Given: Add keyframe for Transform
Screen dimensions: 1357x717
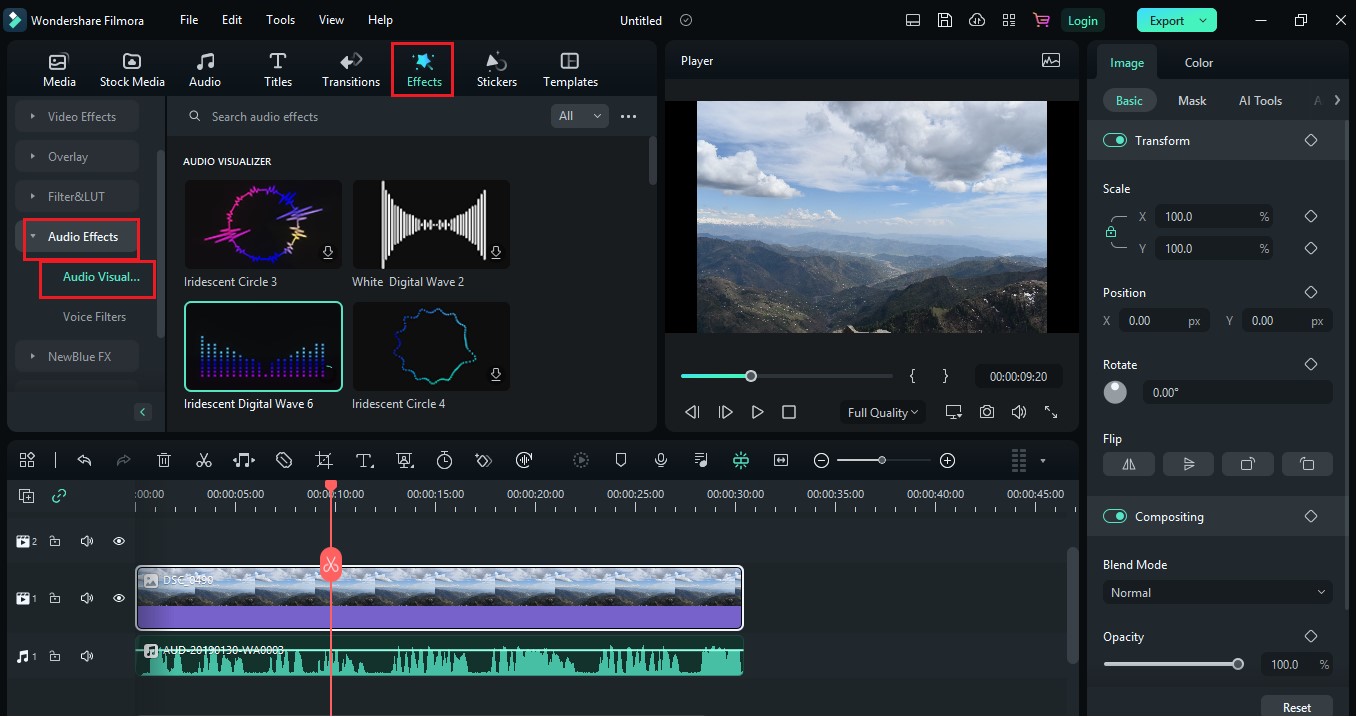Looking at the screenshot, I should coord(1310,140).
